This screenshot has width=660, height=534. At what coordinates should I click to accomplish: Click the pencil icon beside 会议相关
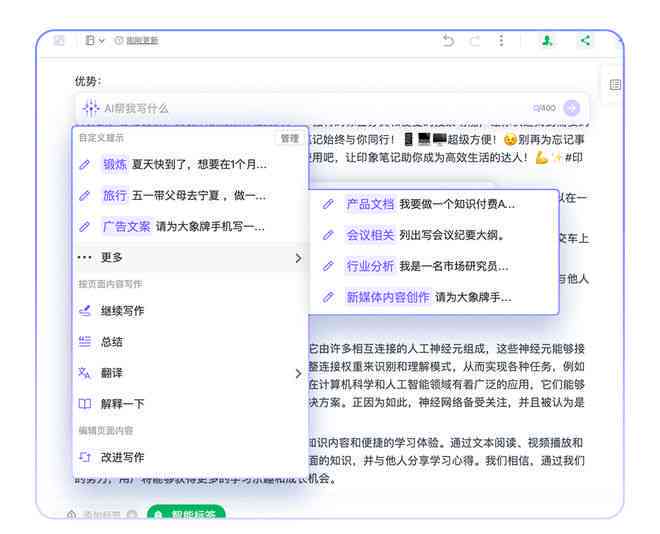328,235
